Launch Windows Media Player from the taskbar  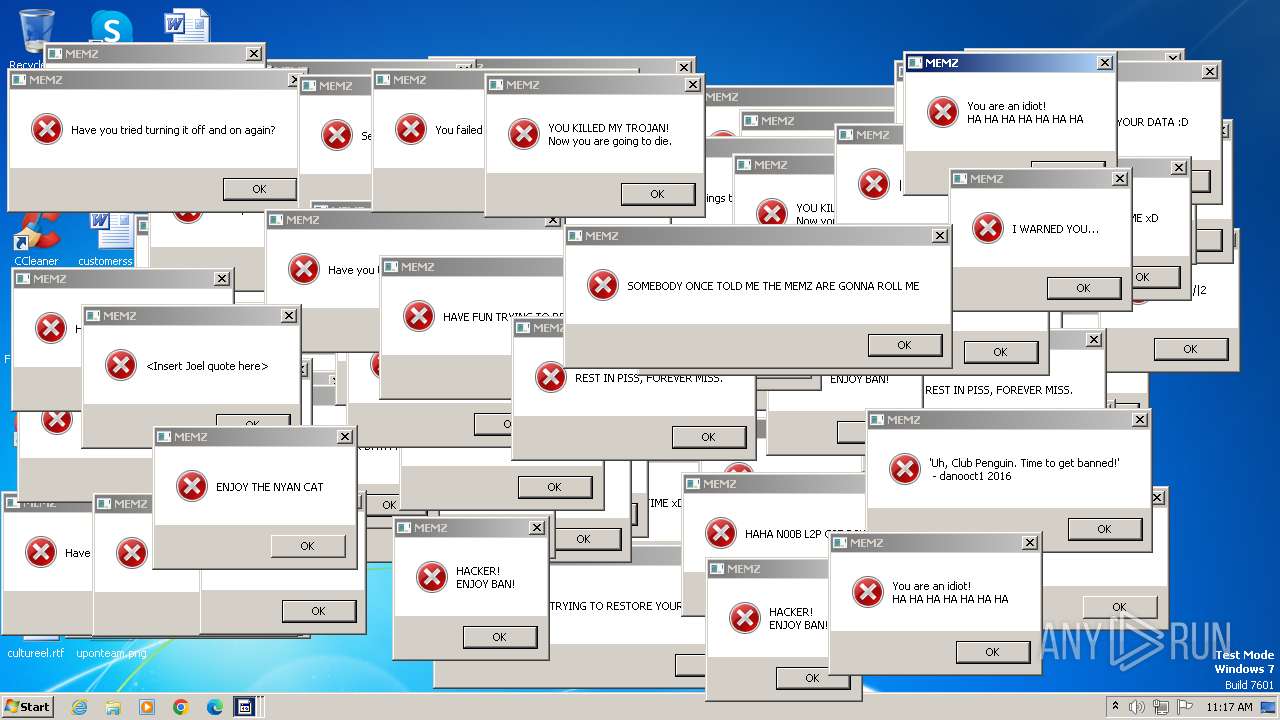pyautogui.click(x=147, y=707)
